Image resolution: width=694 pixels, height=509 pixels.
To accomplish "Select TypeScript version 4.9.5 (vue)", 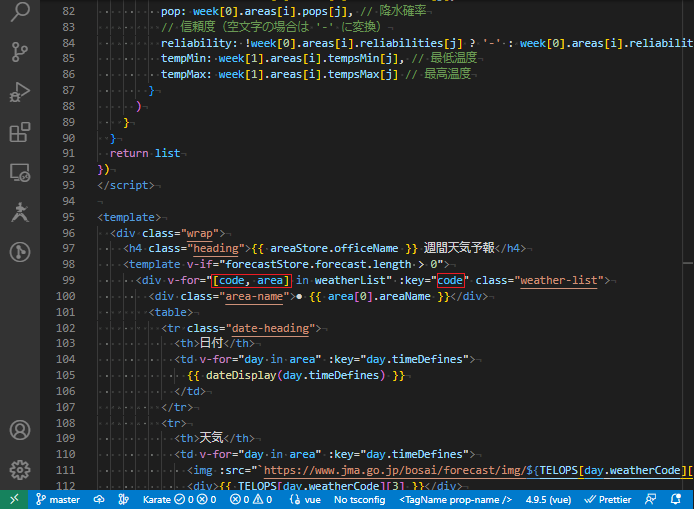I will [x=548, y=500].
